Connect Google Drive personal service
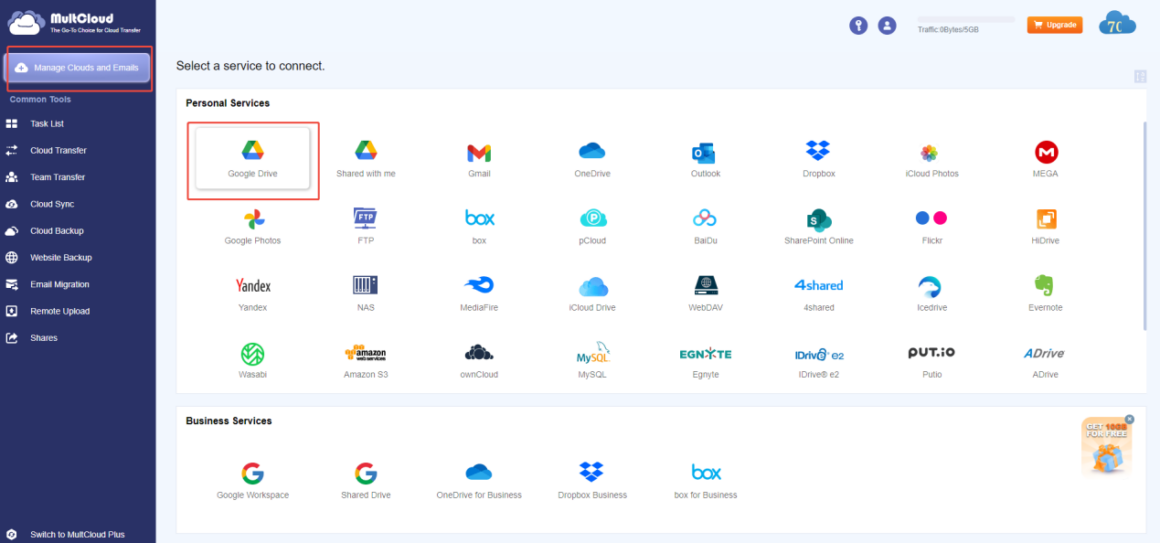Image resolution: width=1160 pixels, height=543 pixels. point(252,159)
